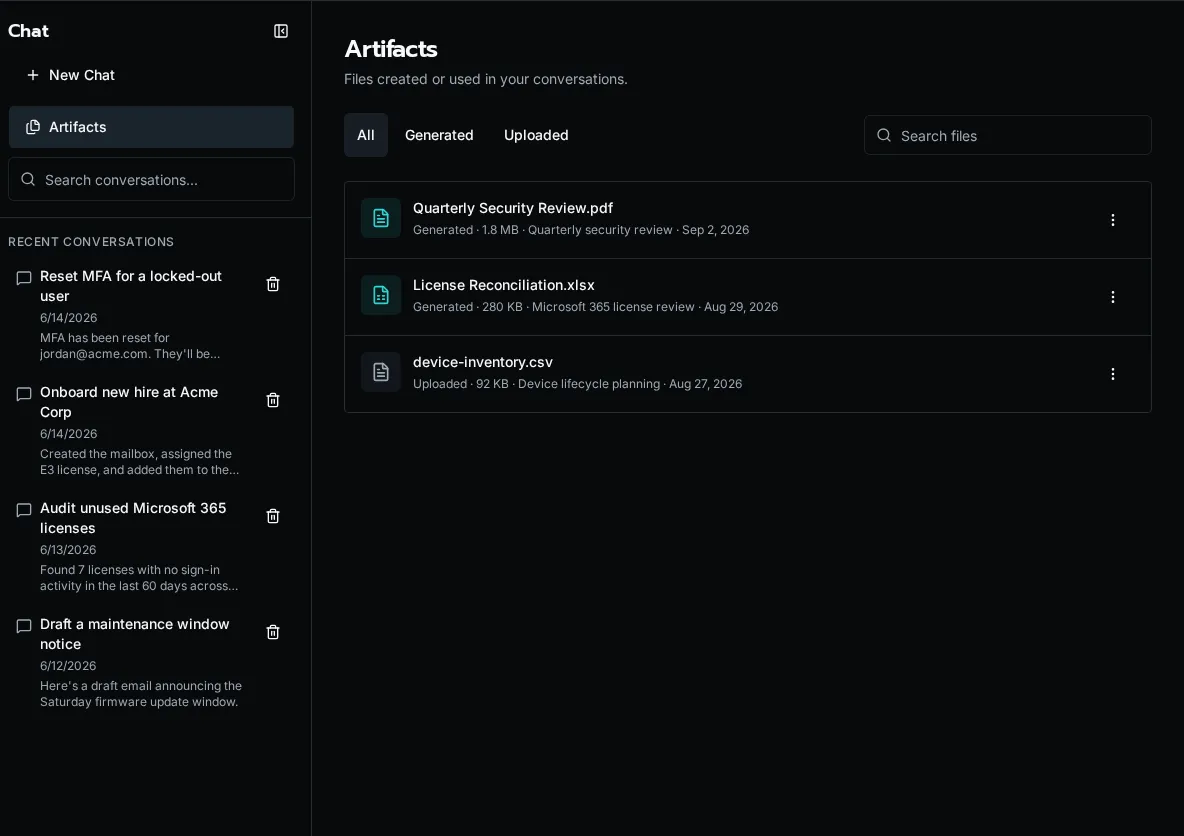Click the device-inventory.csv file icon

click(x=381, y=372)
